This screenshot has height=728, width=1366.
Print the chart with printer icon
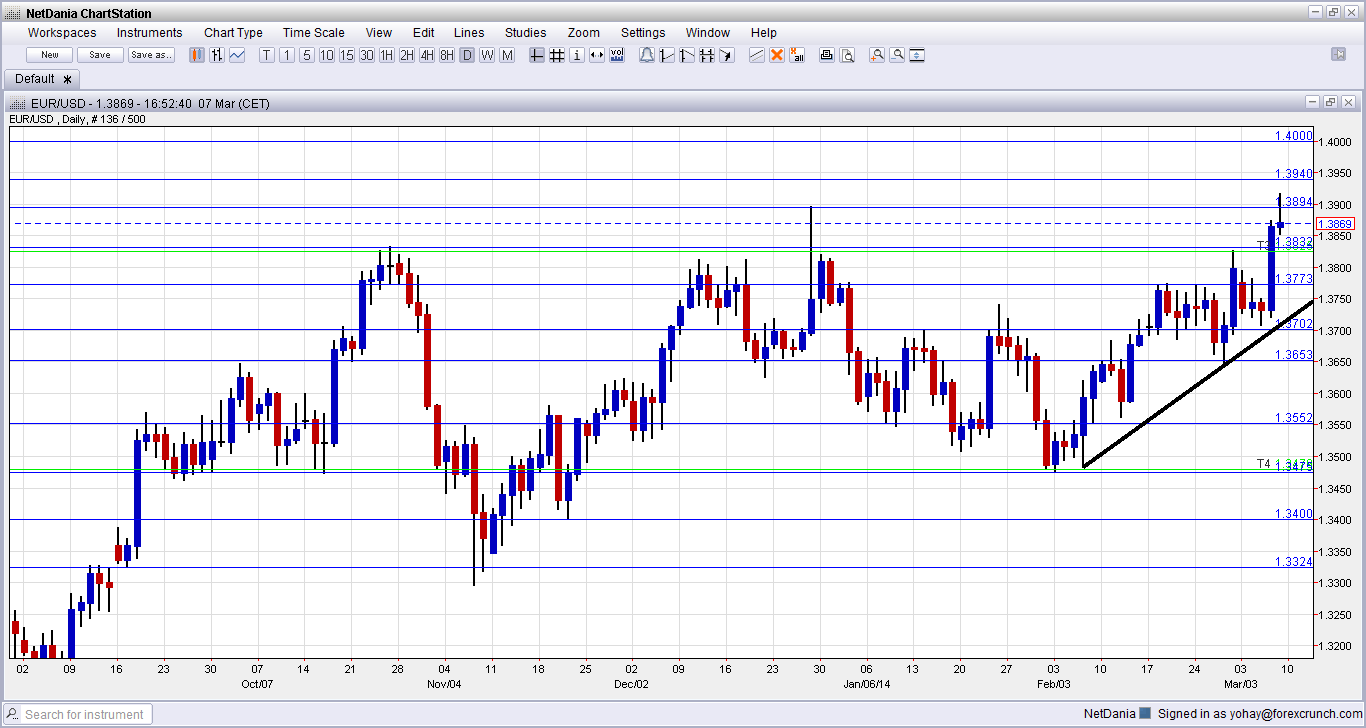pyautogui.click(x=827, y=55)
